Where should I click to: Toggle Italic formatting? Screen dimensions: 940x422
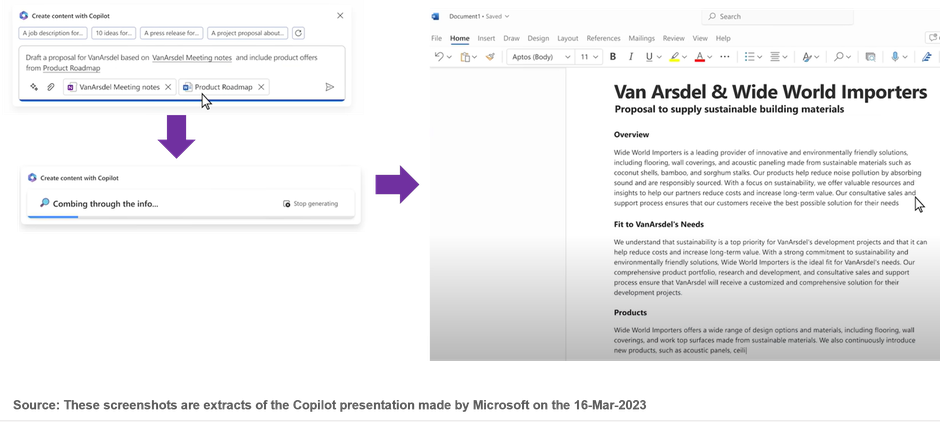631,57
